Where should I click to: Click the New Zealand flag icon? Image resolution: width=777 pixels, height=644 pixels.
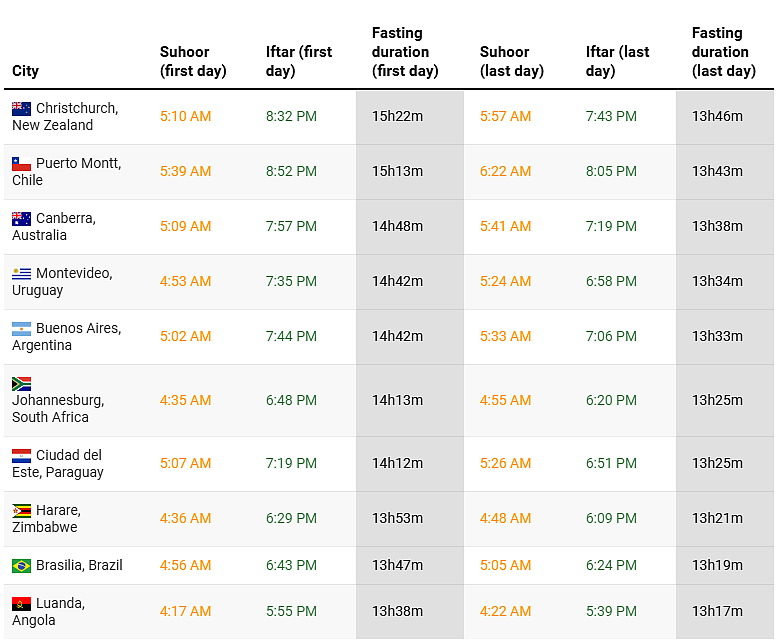tap(22, 108)
